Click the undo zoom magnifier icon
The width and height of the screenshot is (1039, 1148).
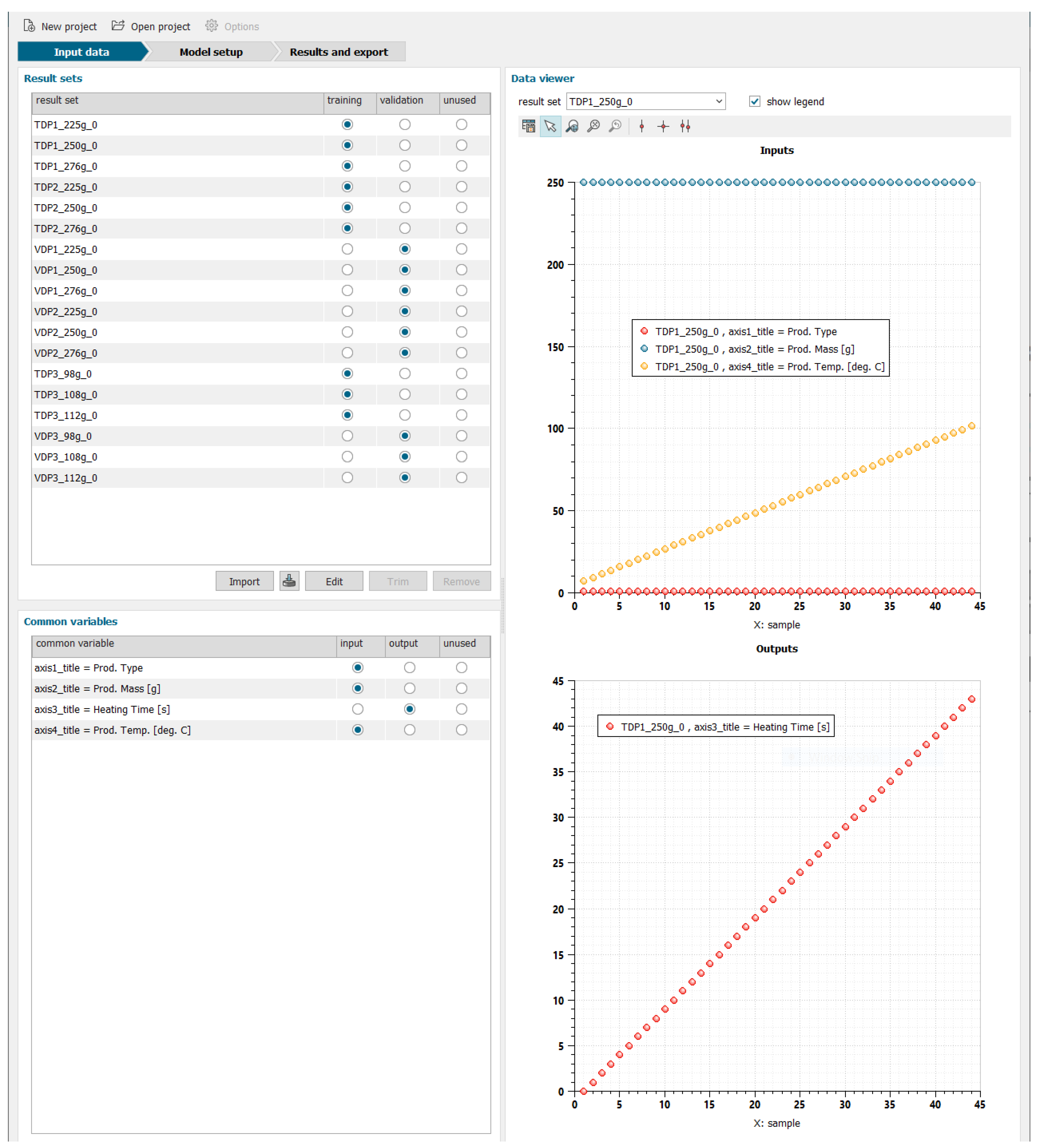615,126
